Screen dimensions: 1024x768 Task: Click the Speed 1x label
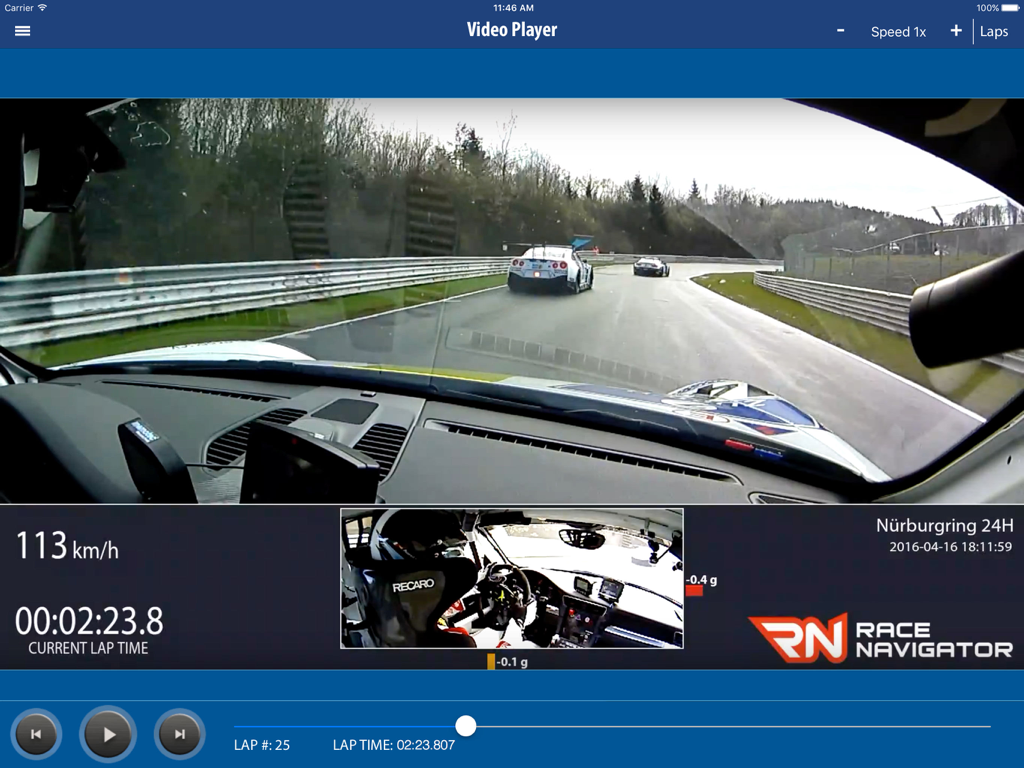[x=898, y=31]
